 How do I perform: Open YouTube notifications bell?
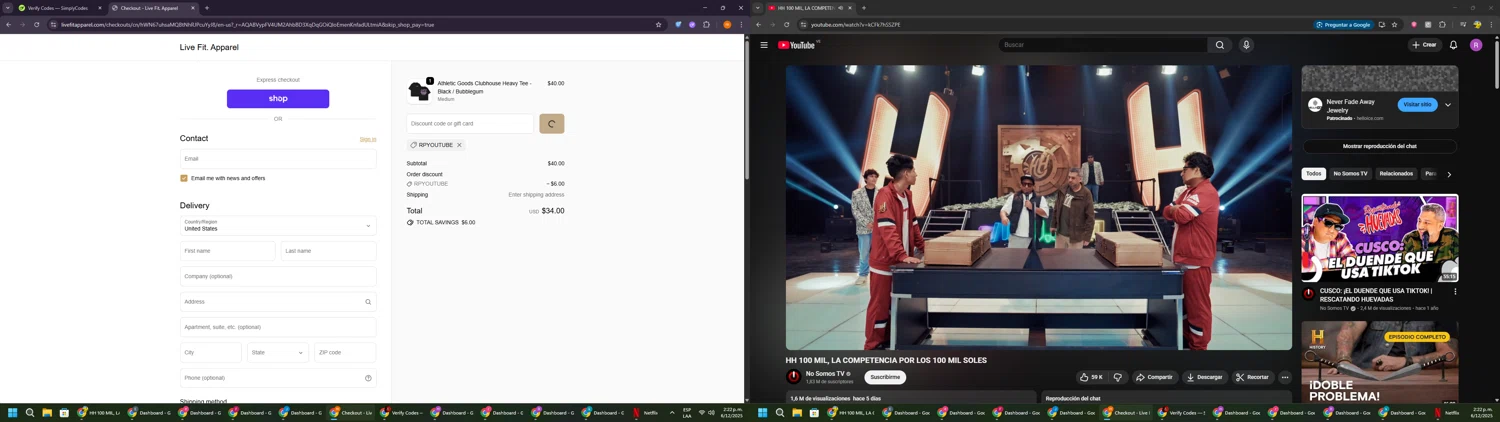[1453, 45]
